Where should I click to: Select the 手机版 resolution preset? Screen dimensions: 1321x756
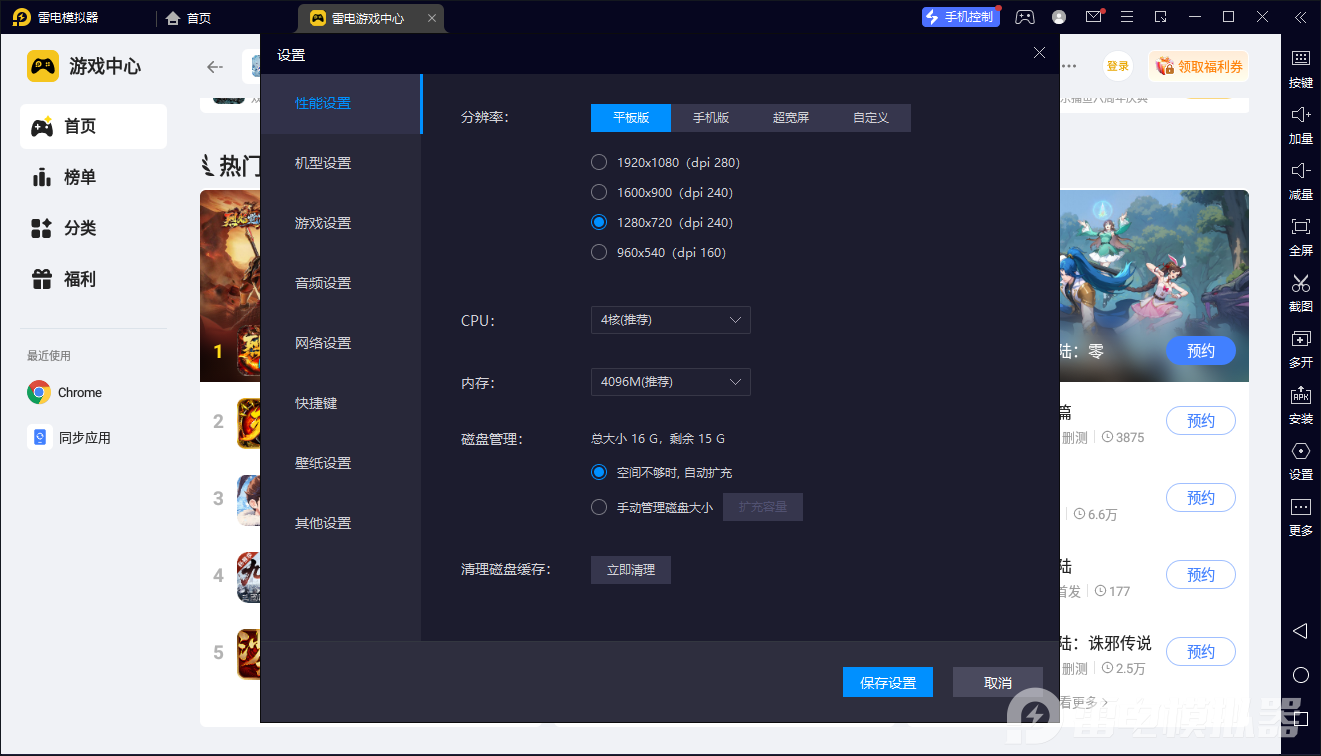710,117
